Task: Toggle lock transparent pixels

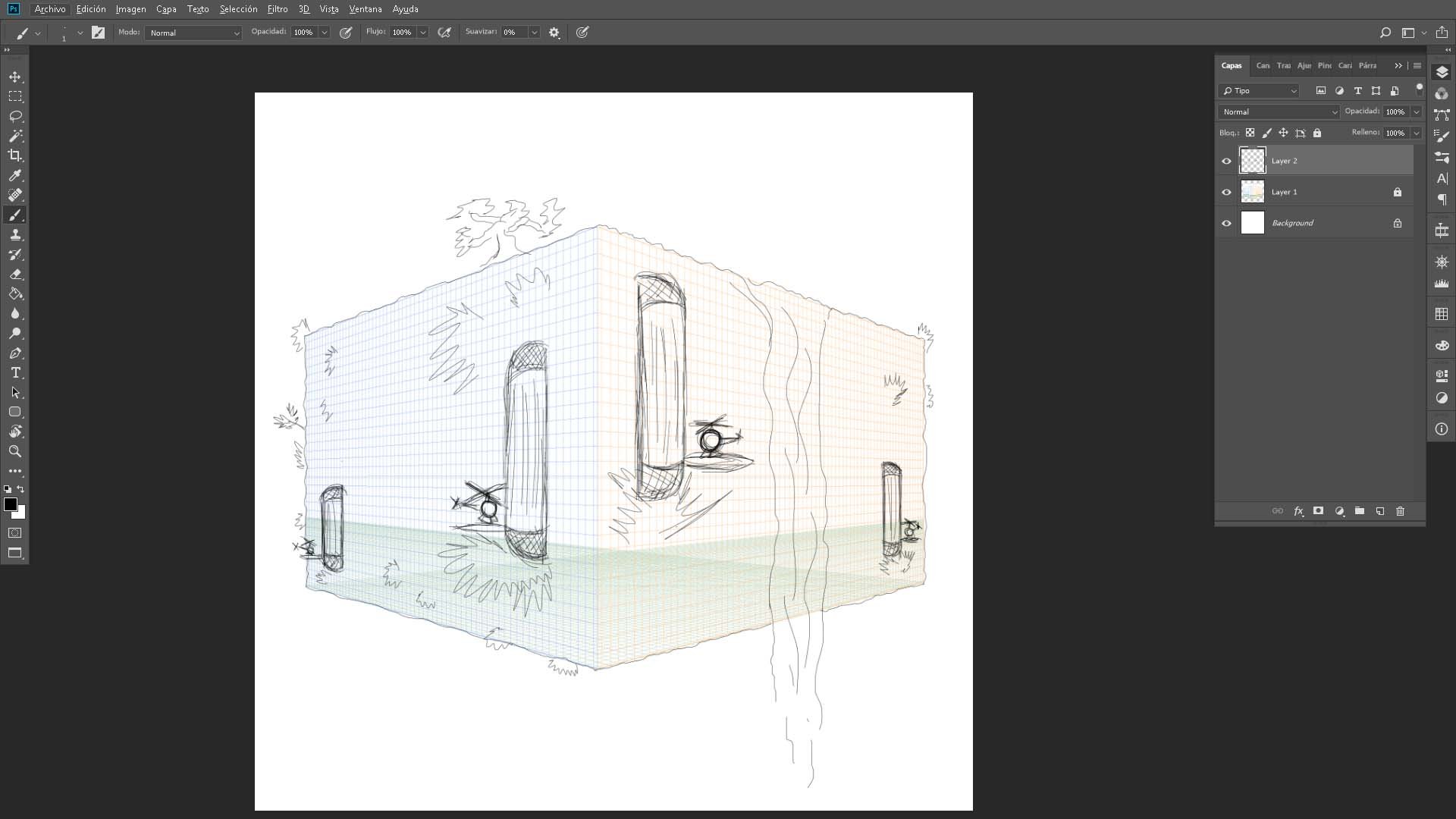Action: (1250, 133)
